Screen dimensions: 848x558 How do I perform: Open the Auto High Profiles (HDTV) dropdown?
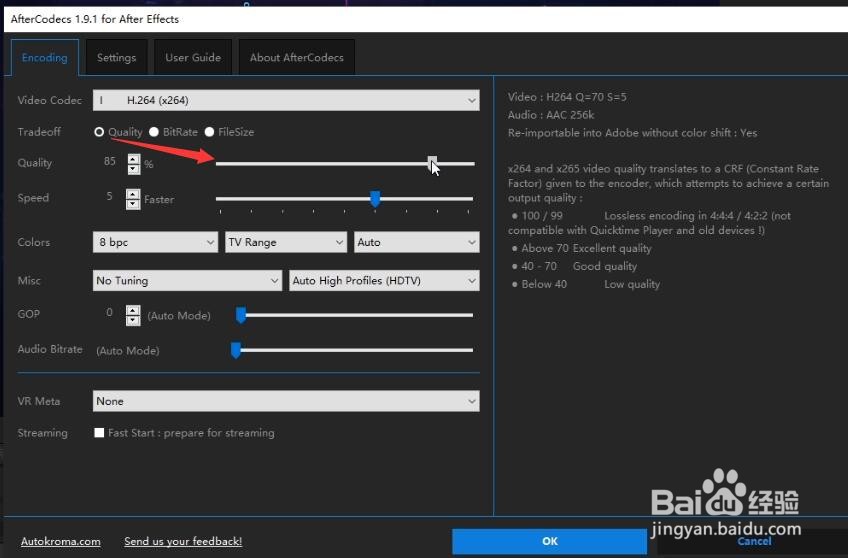pyautogui.click(x=384, y=281)
